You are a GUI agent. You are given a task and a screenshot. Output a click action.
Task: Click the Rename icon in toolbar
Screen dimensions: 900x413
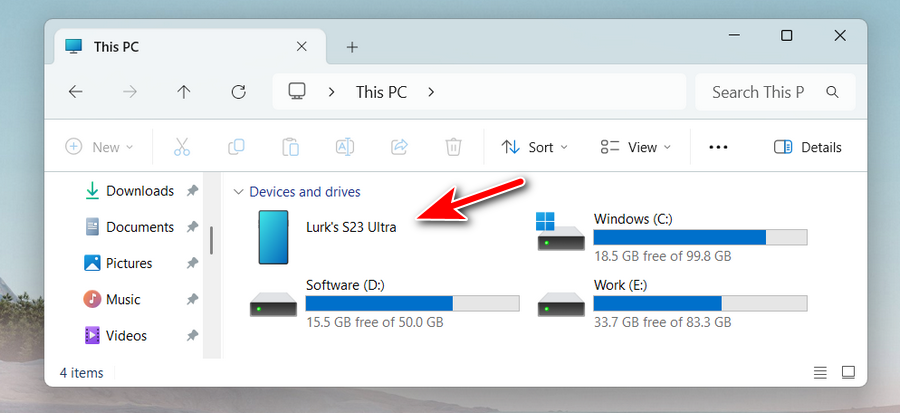[344, 147]
